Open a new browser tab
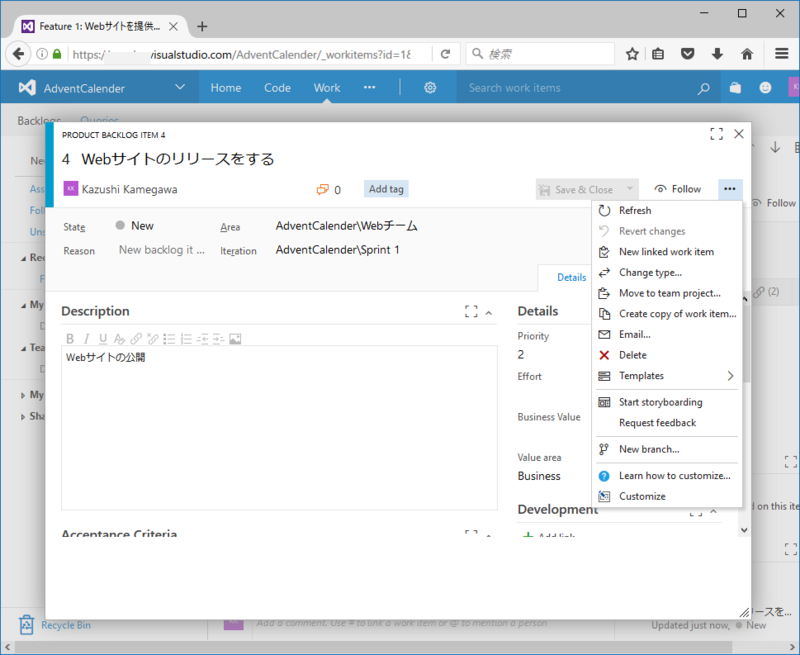Viewport: 800px width, 655px height. [202, 27]
